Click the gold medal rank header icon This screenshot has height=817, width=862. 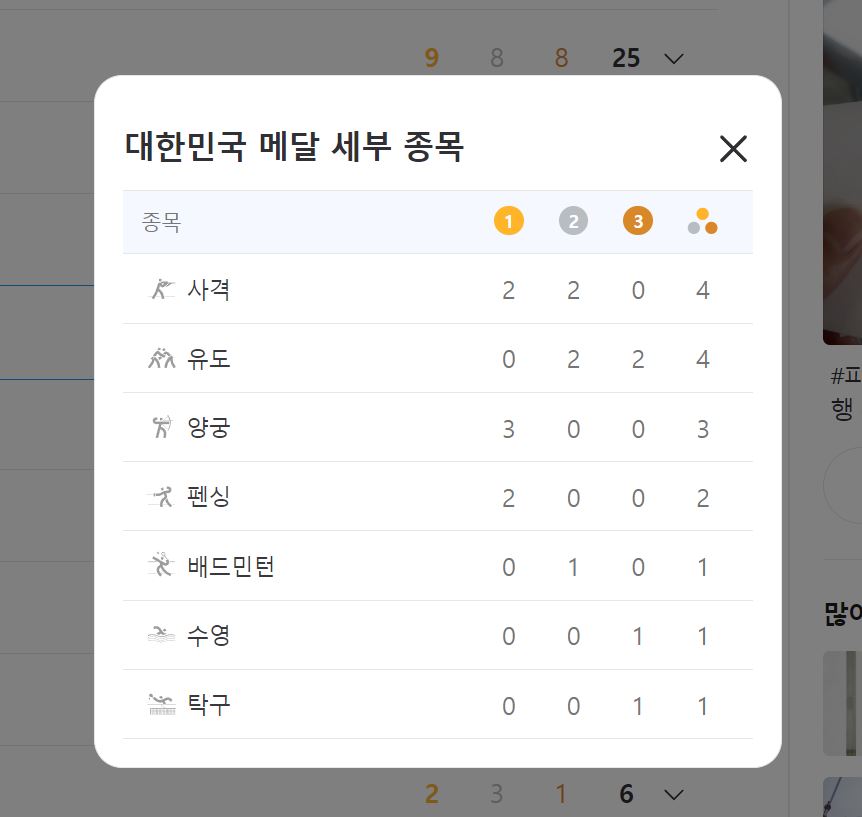pos(508,220)
